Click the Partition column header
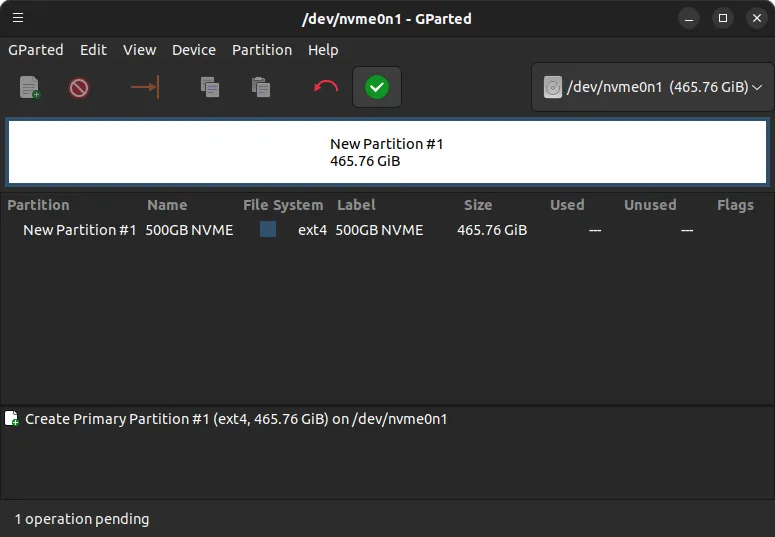 coord(39,205)
